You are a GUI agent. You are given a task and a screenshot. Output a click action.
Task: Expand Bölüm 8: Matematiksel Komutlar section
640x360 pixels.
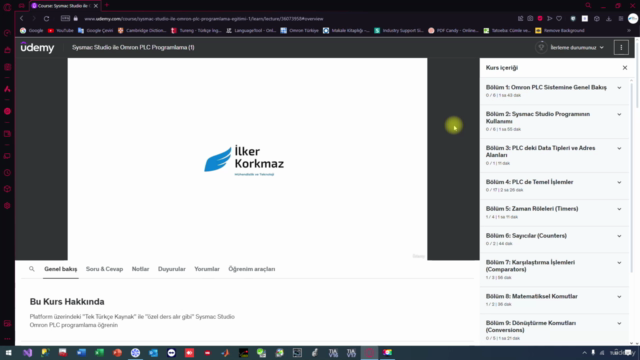tap(554, 300)
